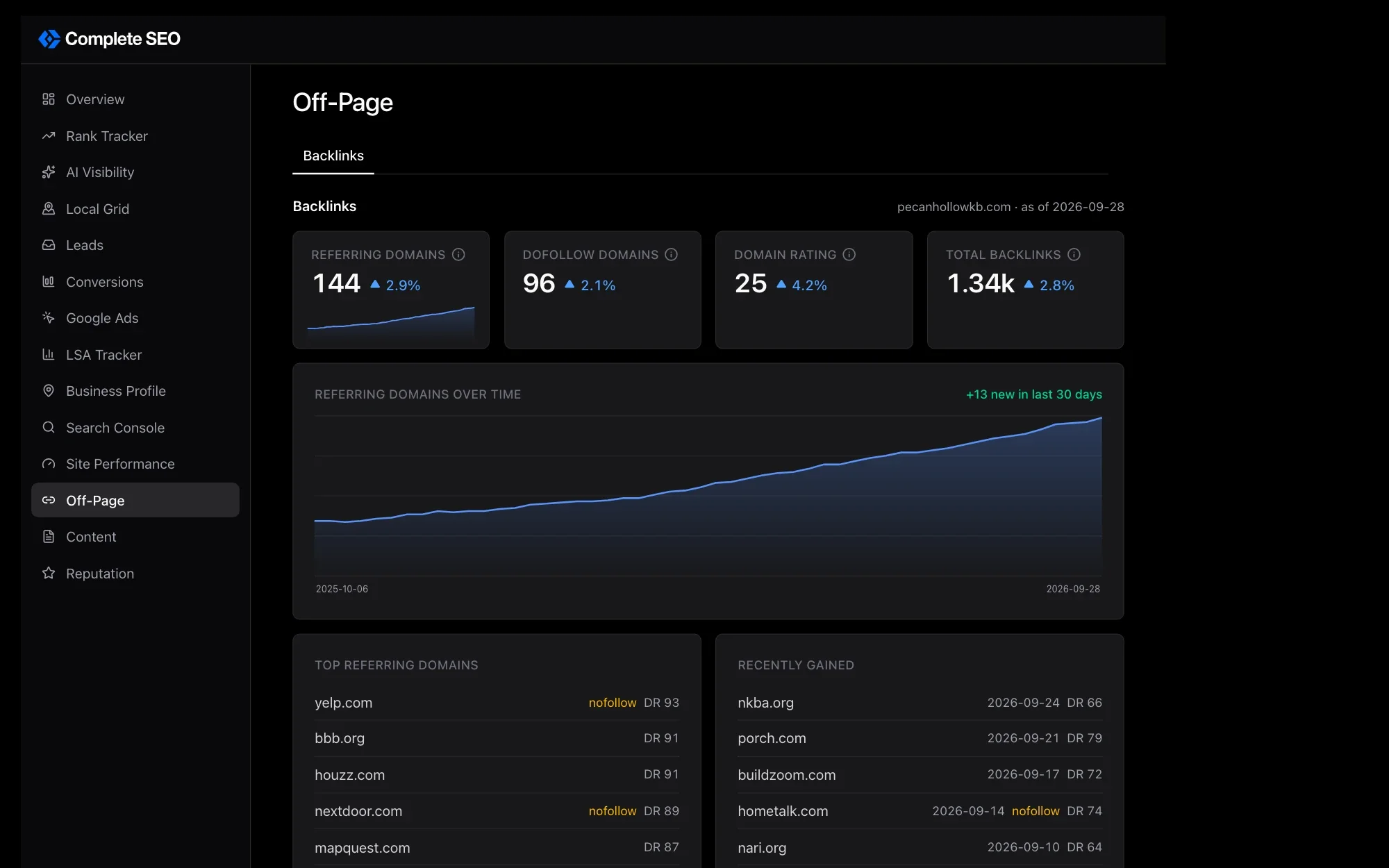Screen dimensions: 1389x868
Task: Open info tooltip for Domain Rating
Action: coord(849,255)
